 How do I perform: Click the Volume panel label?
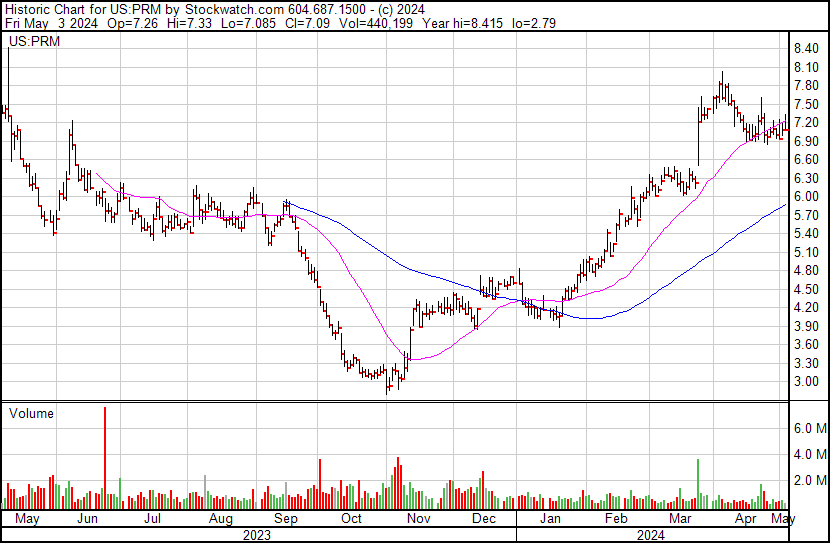[x=31, y=413]
